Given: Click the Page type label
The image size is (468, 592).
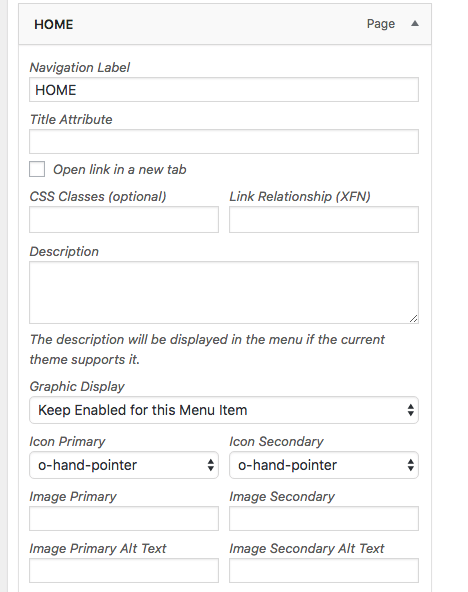Looking at the screenshot, I should point(381,24).
